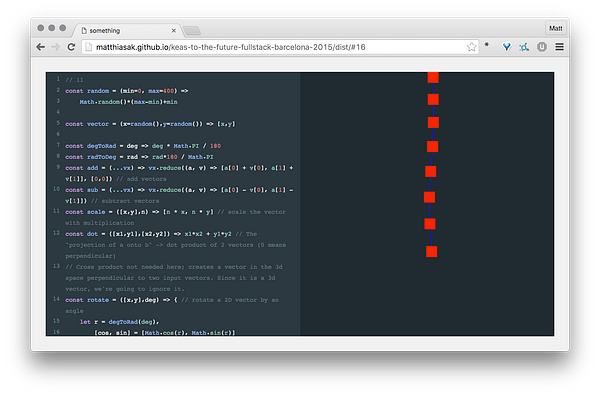Reload the page with the refresh icon
Image resolution: width=600 pixels, height=395 pixels.
click(71, 47)
